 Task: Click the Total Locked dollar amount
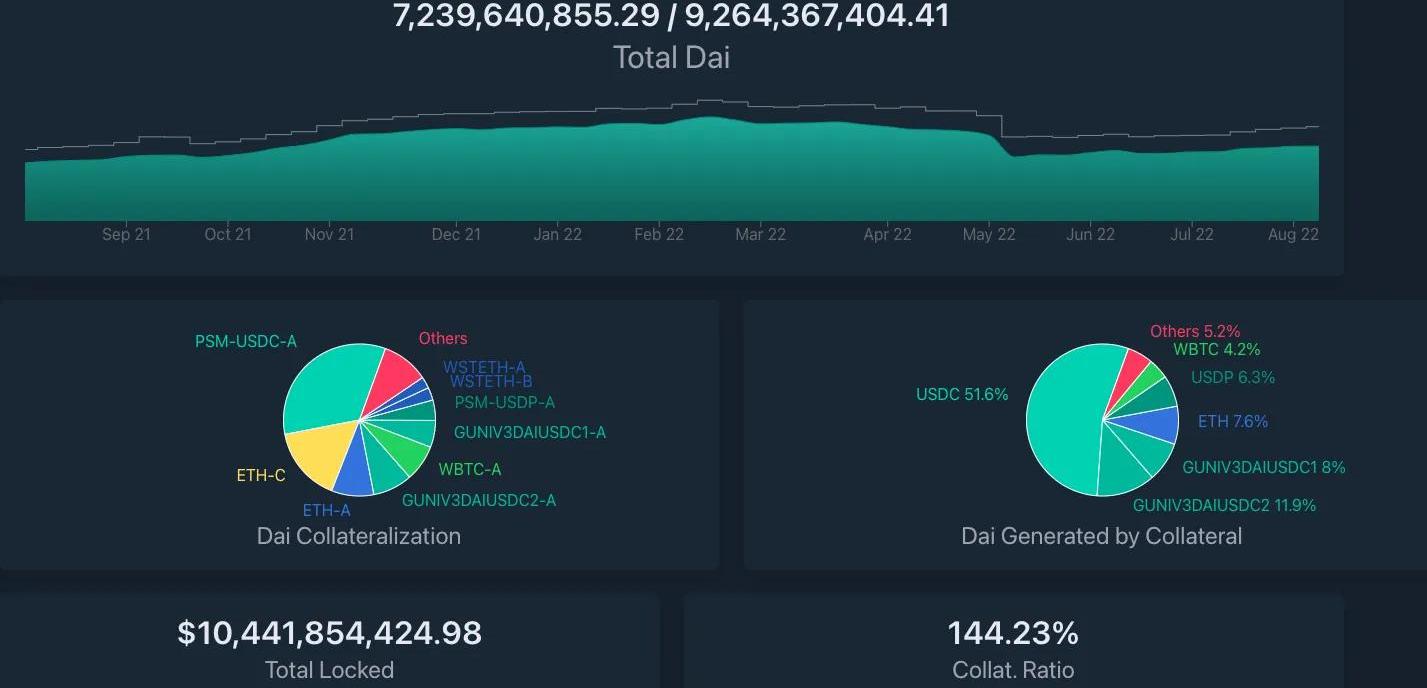click(x=329, y=633)
